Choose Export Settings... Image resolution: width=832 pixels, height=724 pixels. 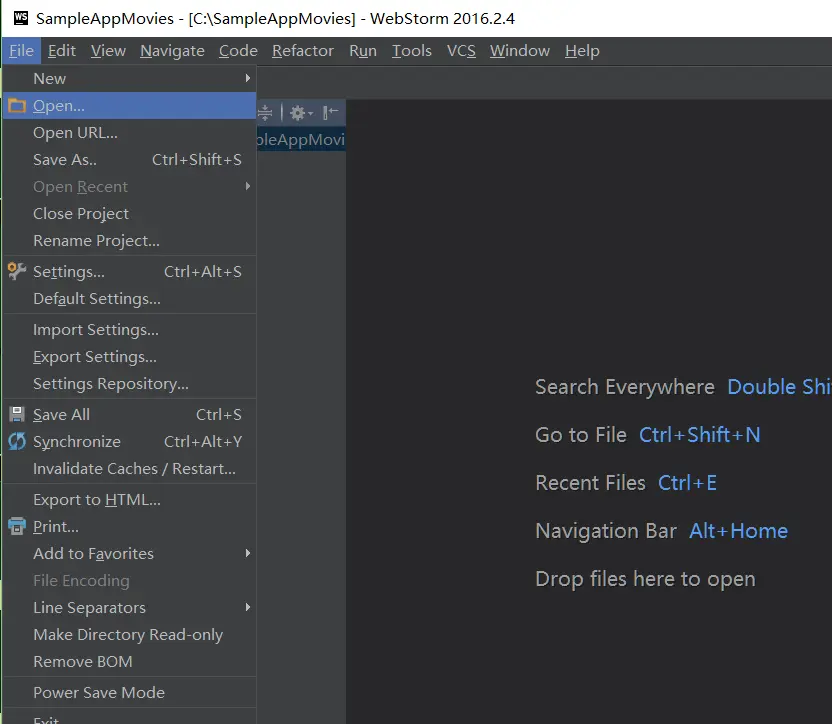coord(129,357)
